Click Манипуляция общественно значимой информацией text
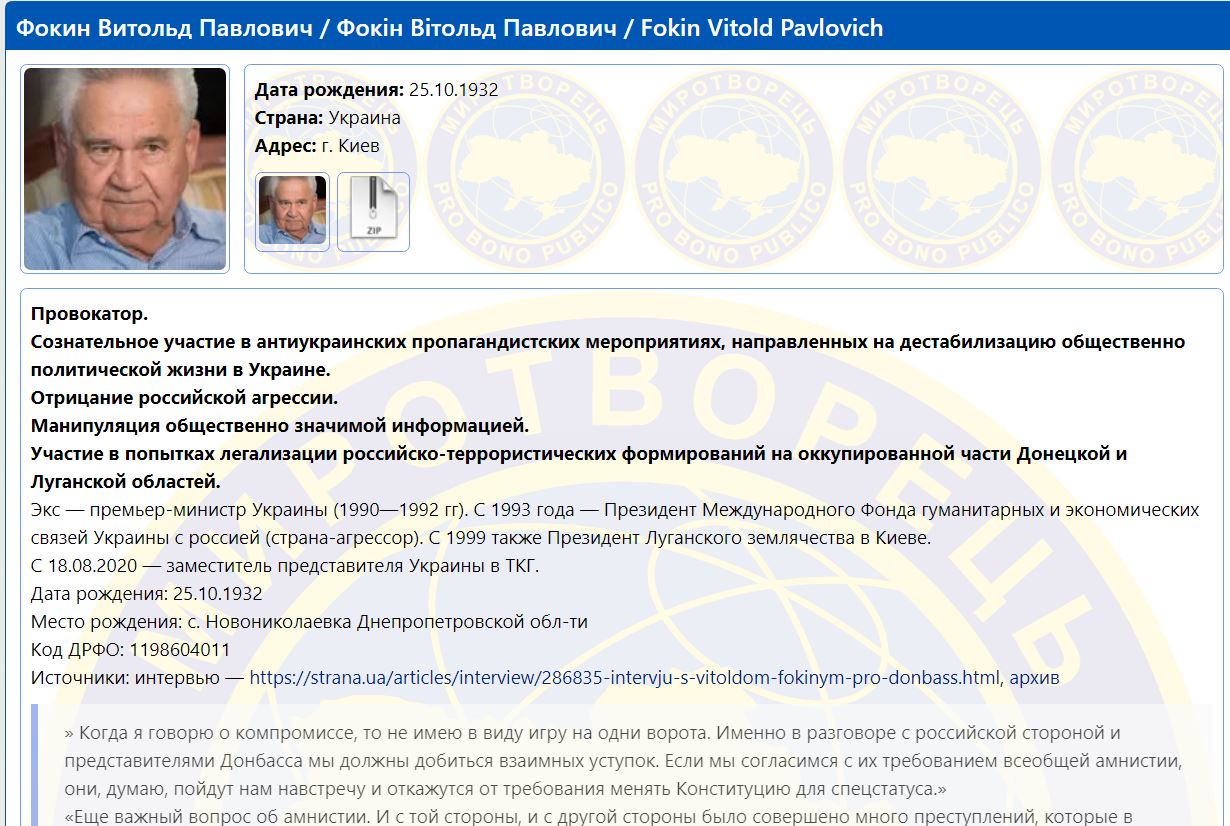This screenshot has width=1230, height=826. 279,426
